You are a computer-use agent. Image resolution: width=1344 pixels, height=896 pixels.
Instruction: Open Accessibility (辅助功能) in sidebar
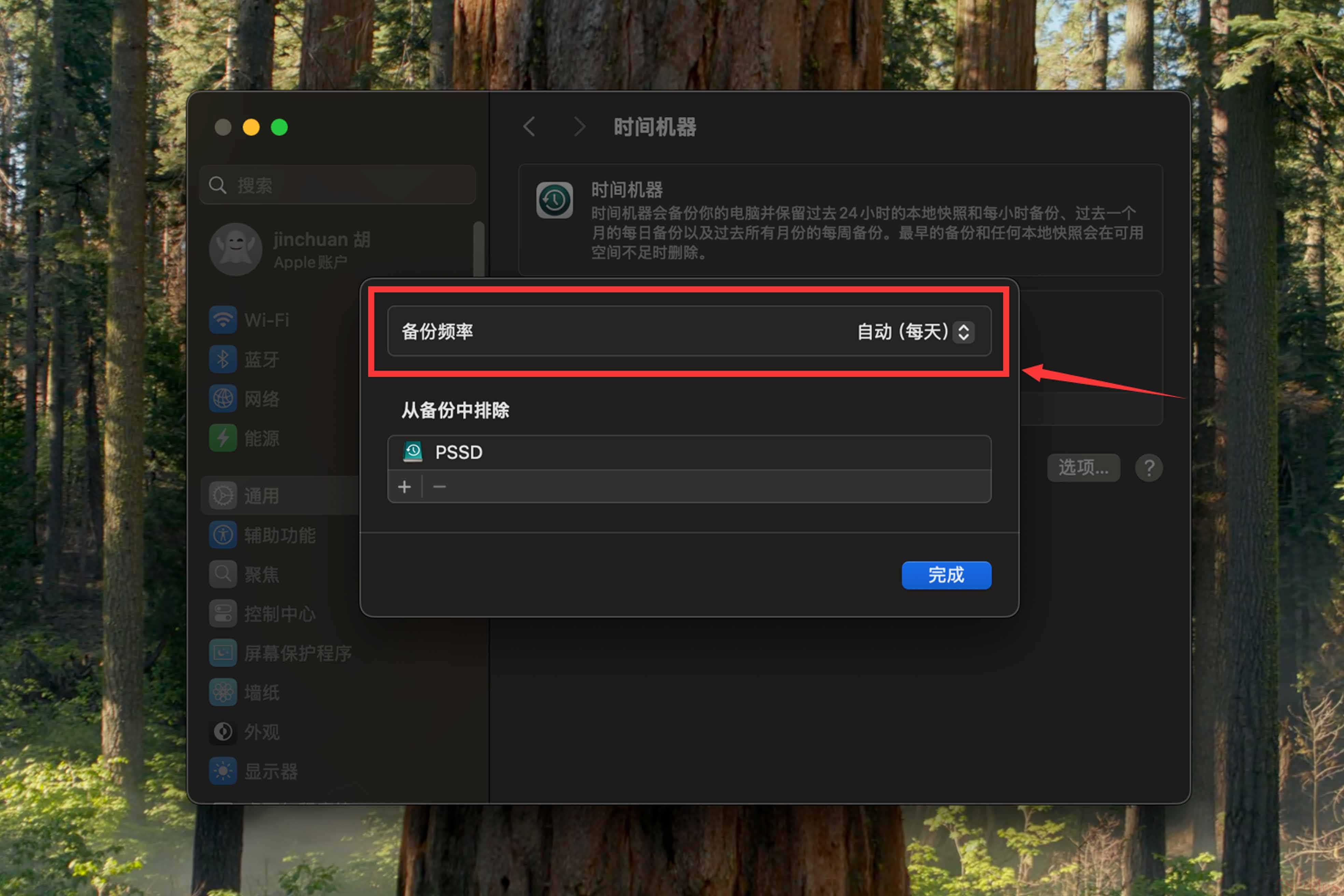[279, 535]
